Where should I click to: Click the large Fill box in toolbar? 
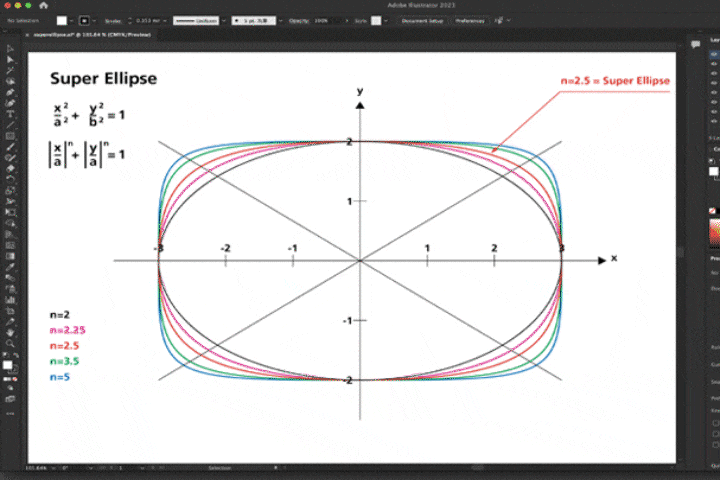point(7,365)
